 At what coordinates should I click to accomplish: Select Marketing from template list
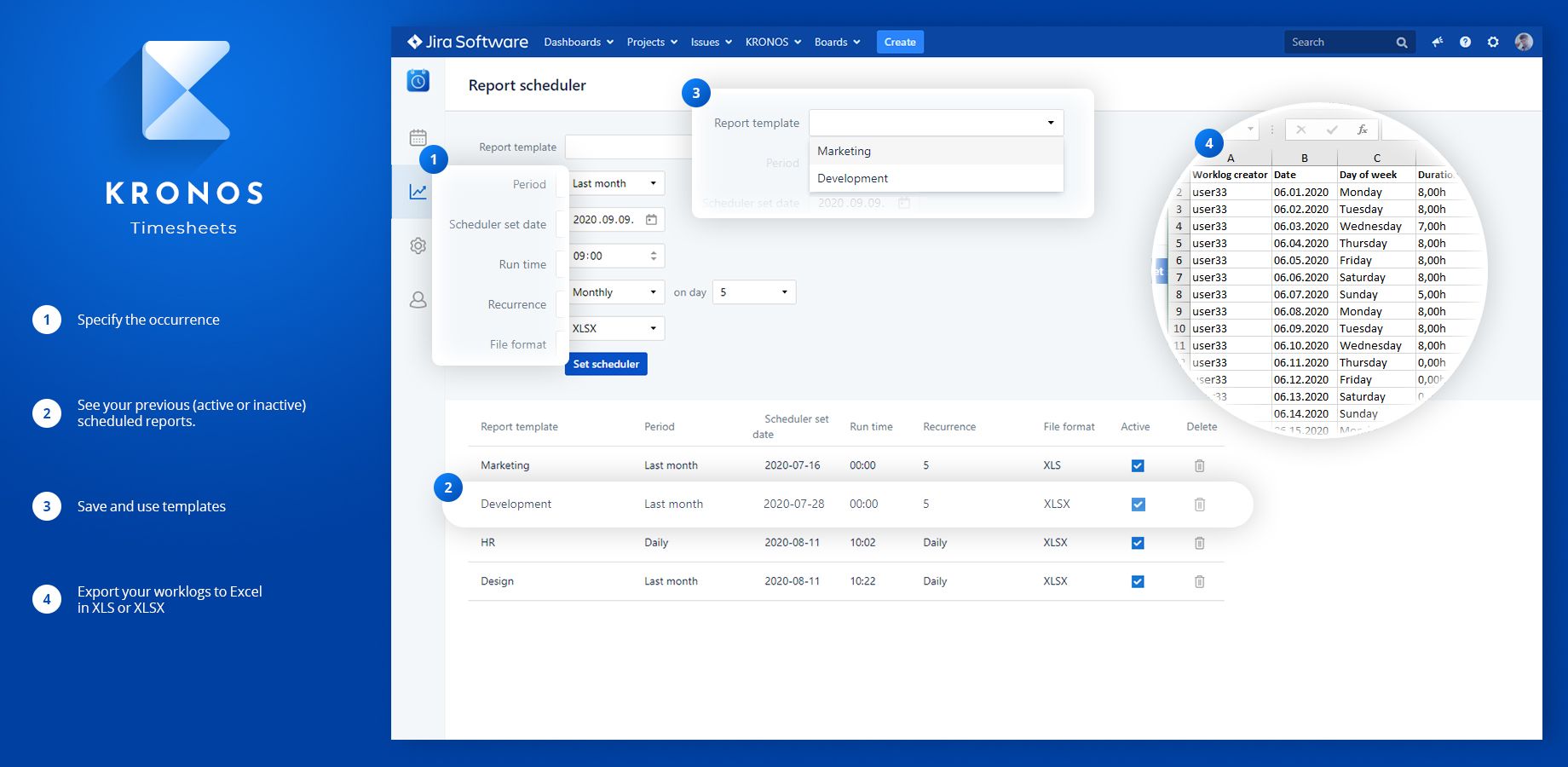pos(936,151)
